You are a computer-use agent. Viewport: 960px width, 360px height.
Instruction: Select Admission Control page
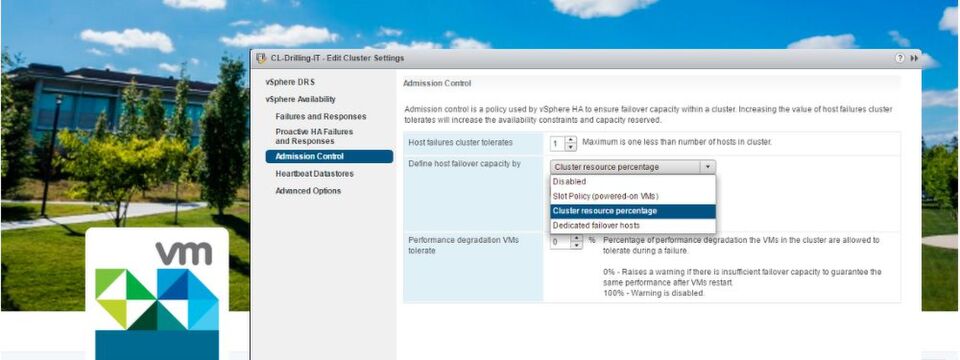(x=329, y=157)
